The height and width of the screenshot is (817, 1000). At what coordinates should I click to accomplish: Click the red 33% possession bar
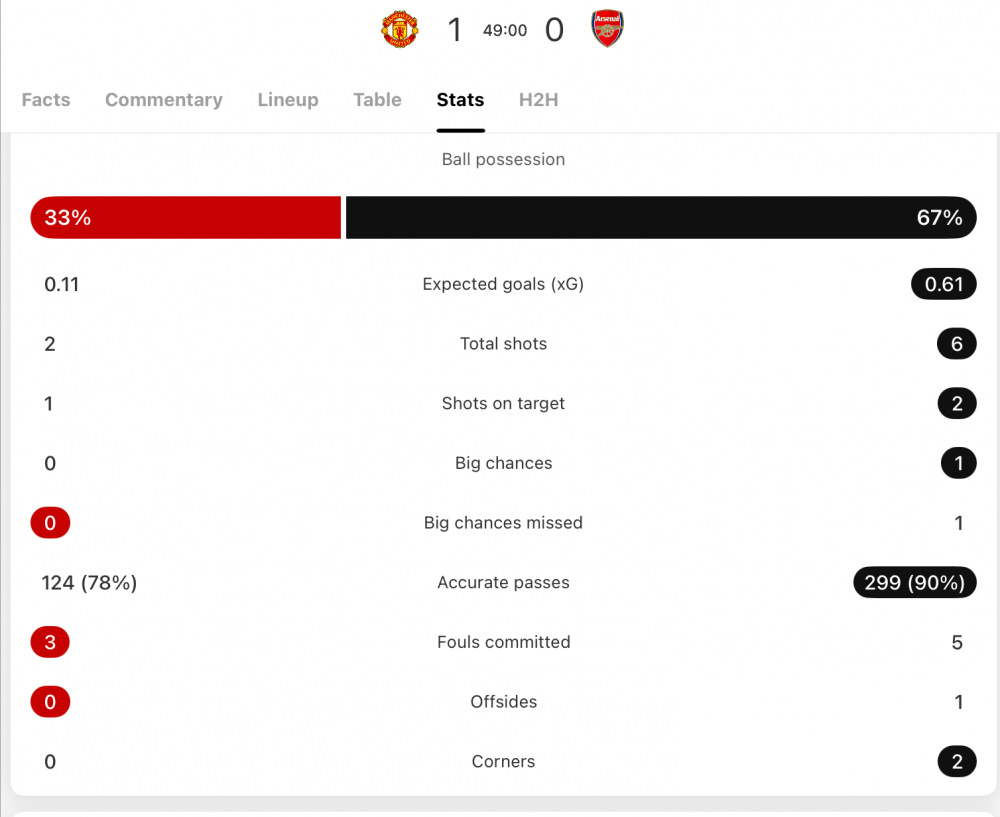186,218
